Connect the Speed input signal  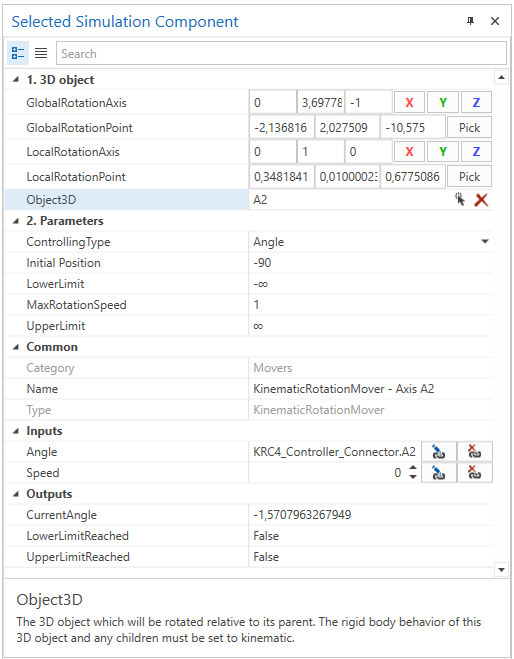(x=438, y=473)
